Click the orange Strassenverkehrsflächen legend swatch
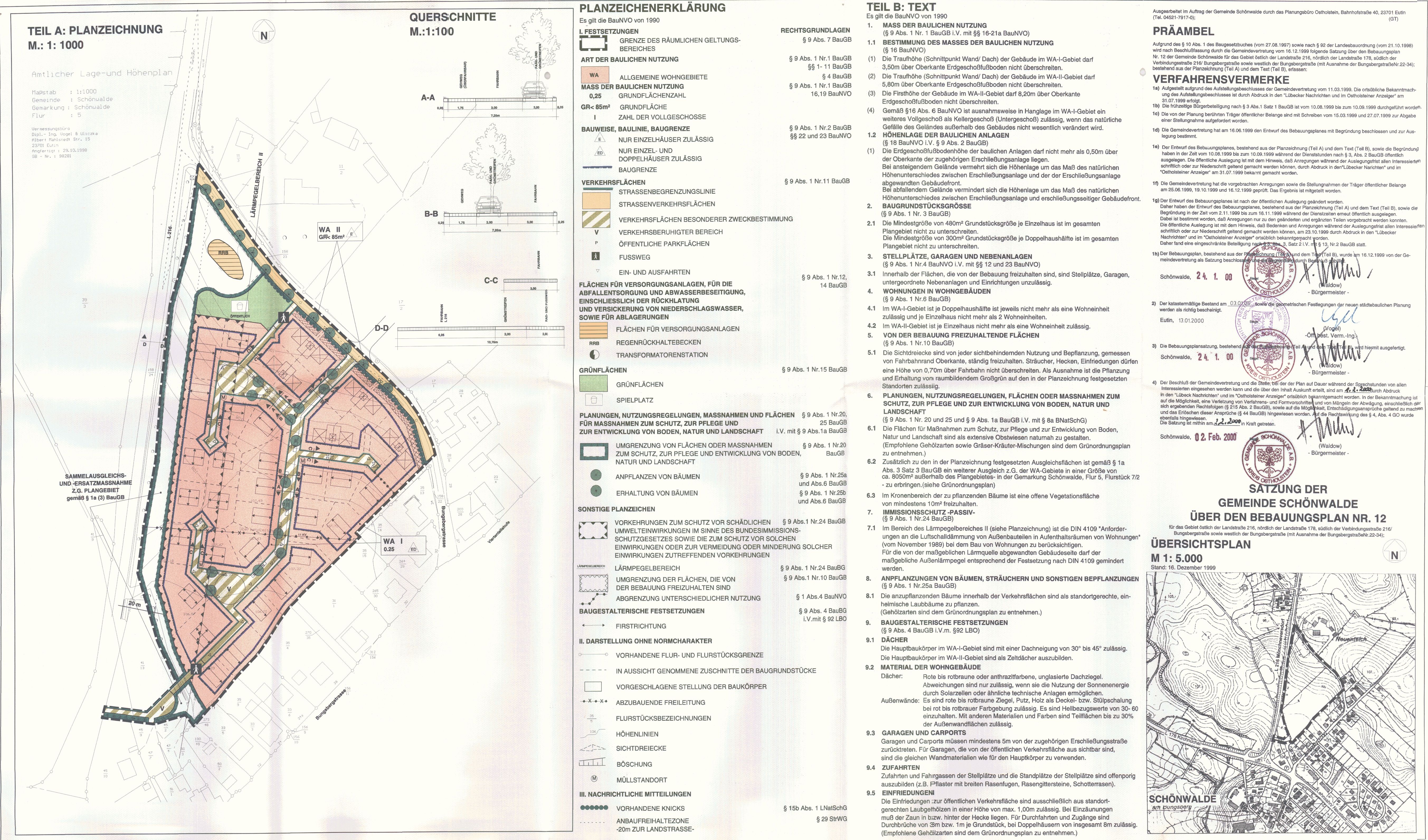This screenshot has height=840, width=1428. pyautogui.click(x=596, y=201)
